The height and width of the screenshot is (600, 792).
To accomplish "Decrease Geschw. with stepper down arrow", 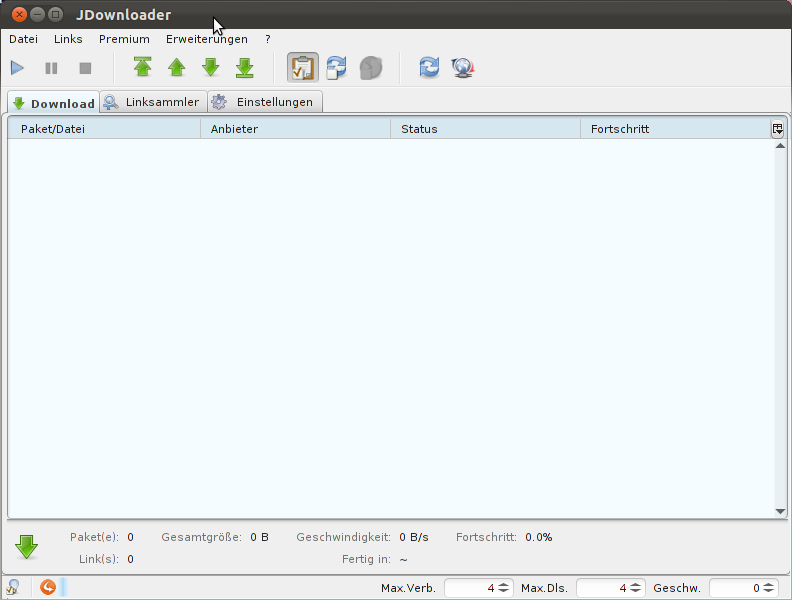I will [769, 591].
